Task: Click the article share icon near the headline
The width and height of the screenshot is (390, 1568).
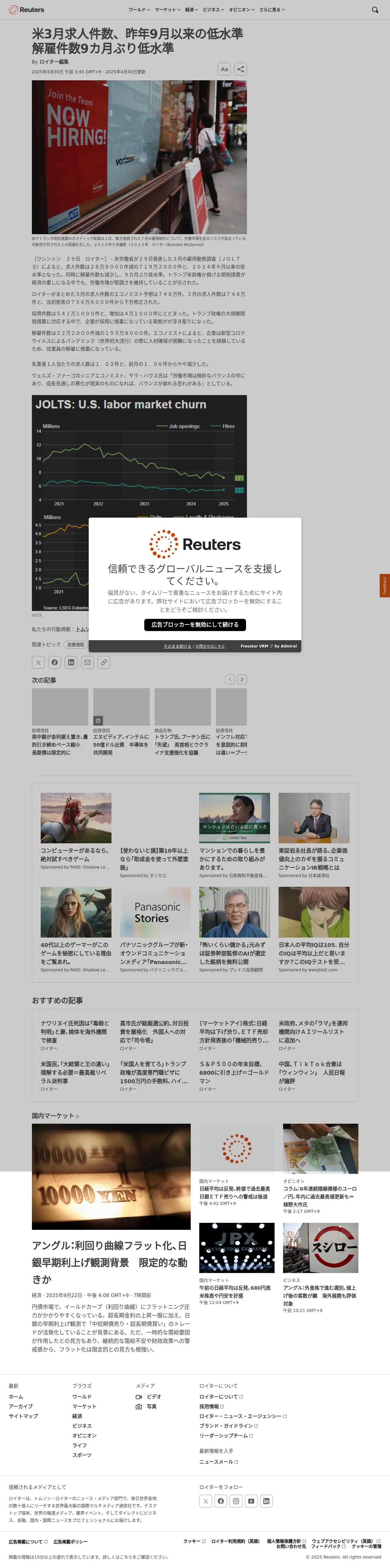Action: (x=241, y=69)
